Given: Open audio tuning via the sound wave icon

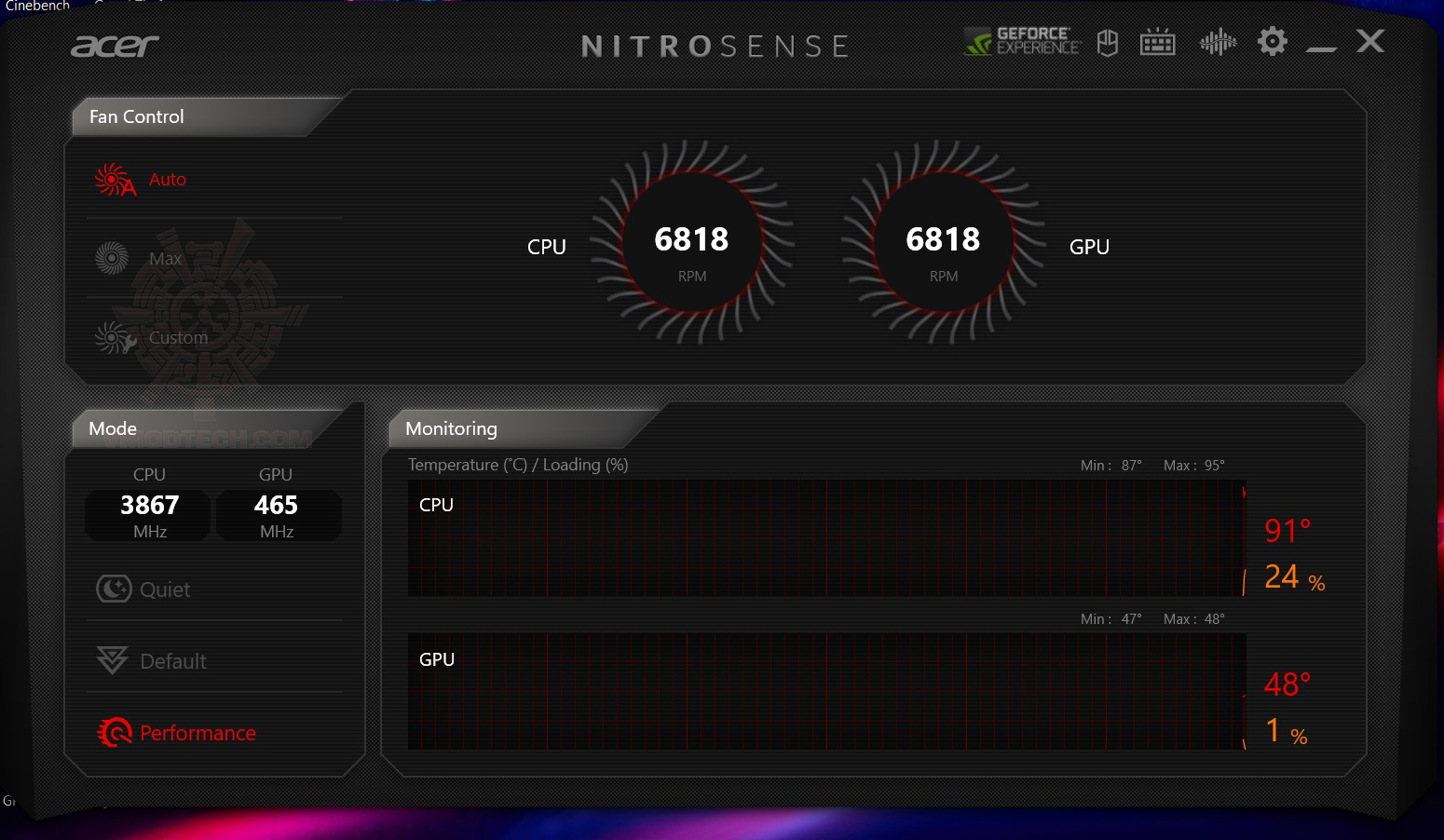Looking at the screenshot, I should point(1218,42).
